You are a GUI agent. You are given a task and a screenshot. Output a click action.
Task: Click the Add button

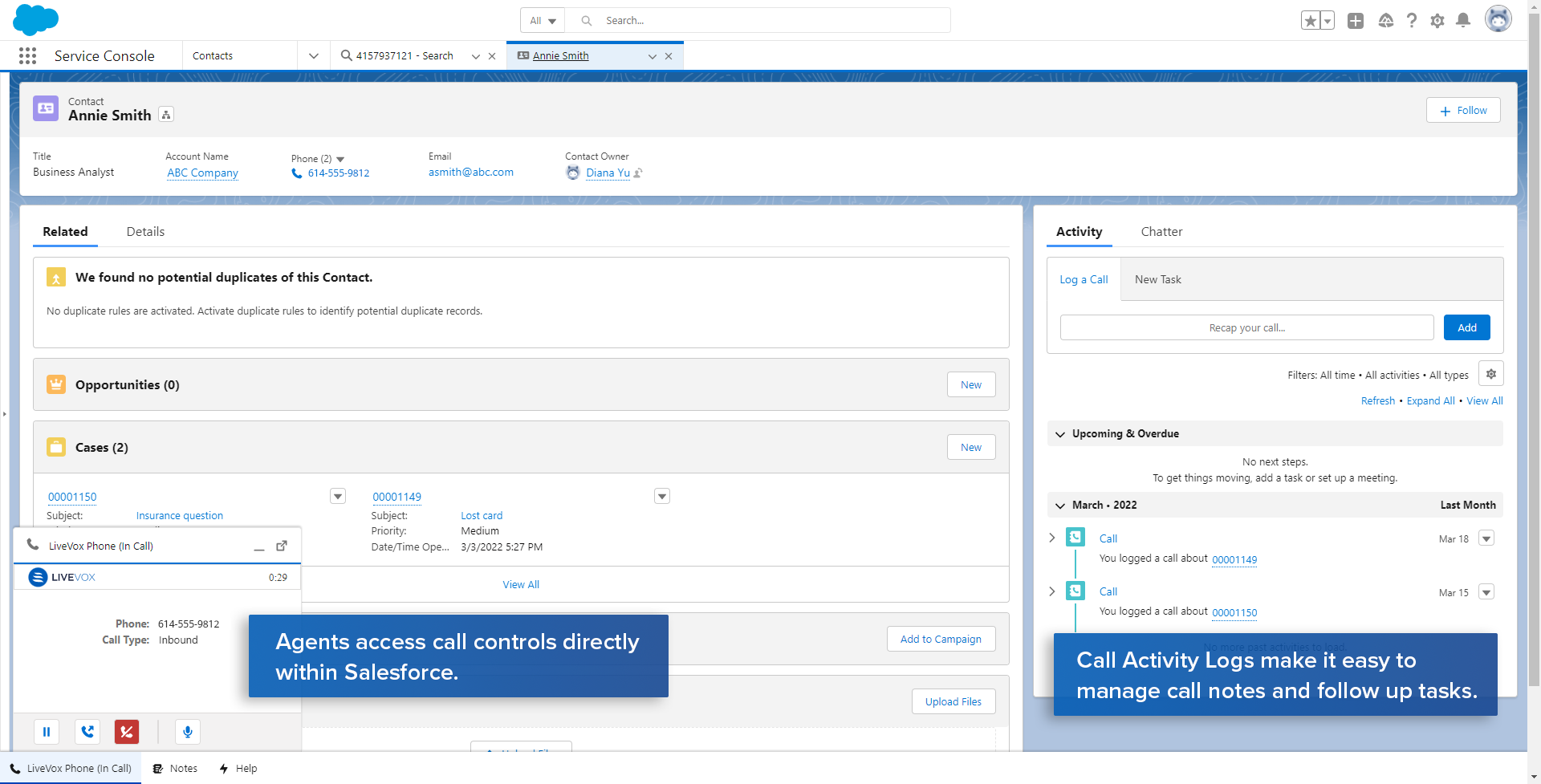tap(1466, 327)
